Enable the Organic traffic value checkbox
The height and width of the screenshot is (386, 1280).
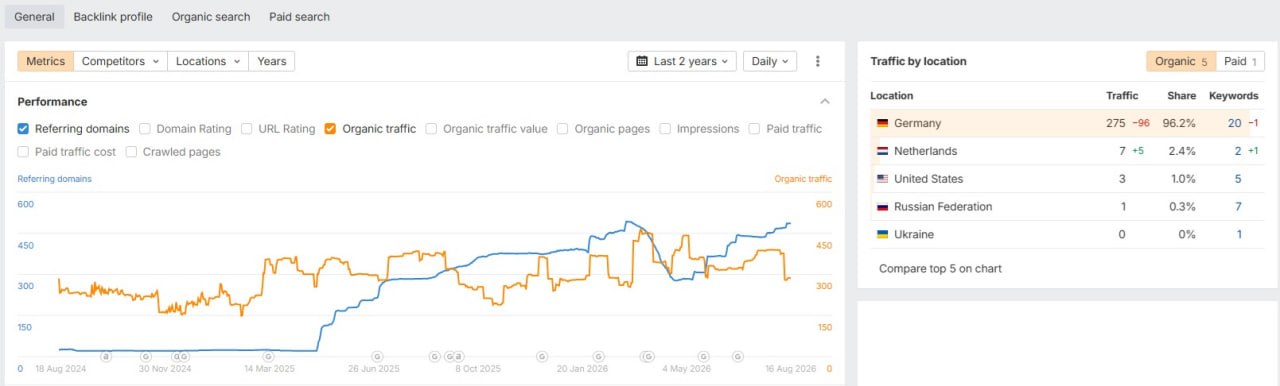(431, 129)
